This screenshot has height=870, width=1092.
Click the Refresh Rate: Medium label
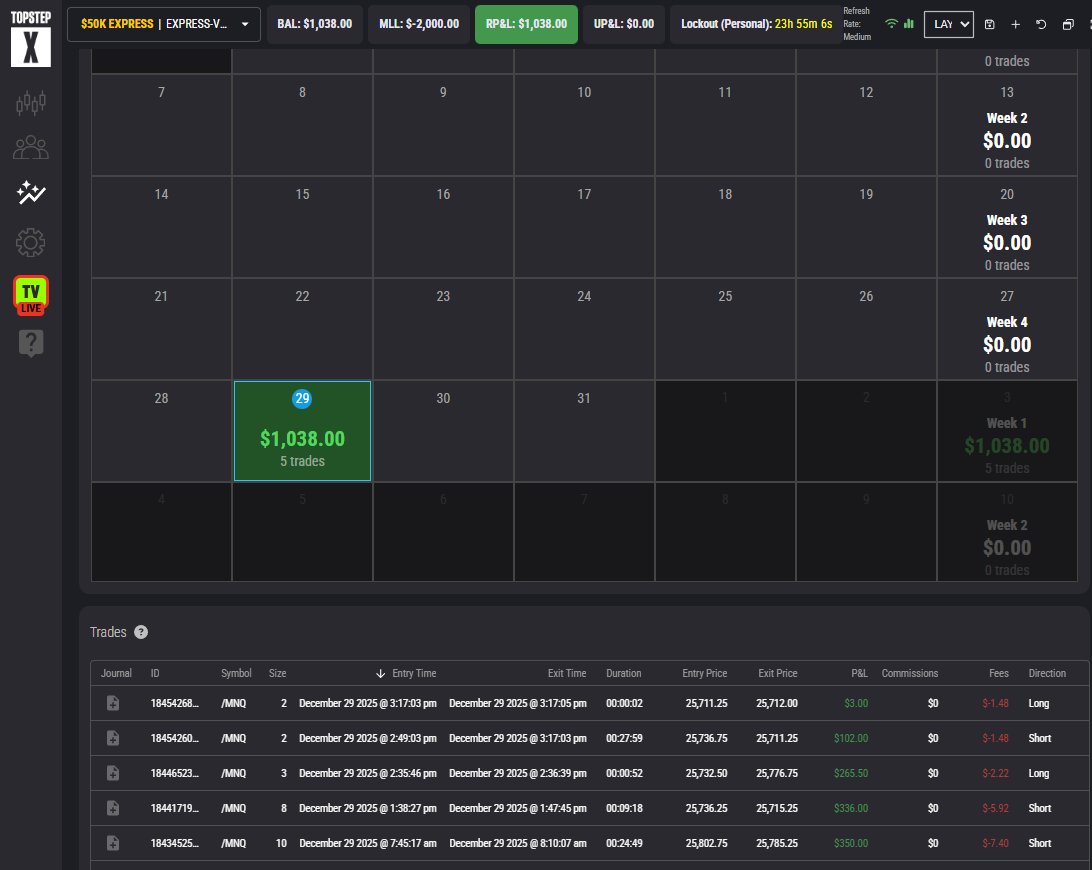point(857,24)
